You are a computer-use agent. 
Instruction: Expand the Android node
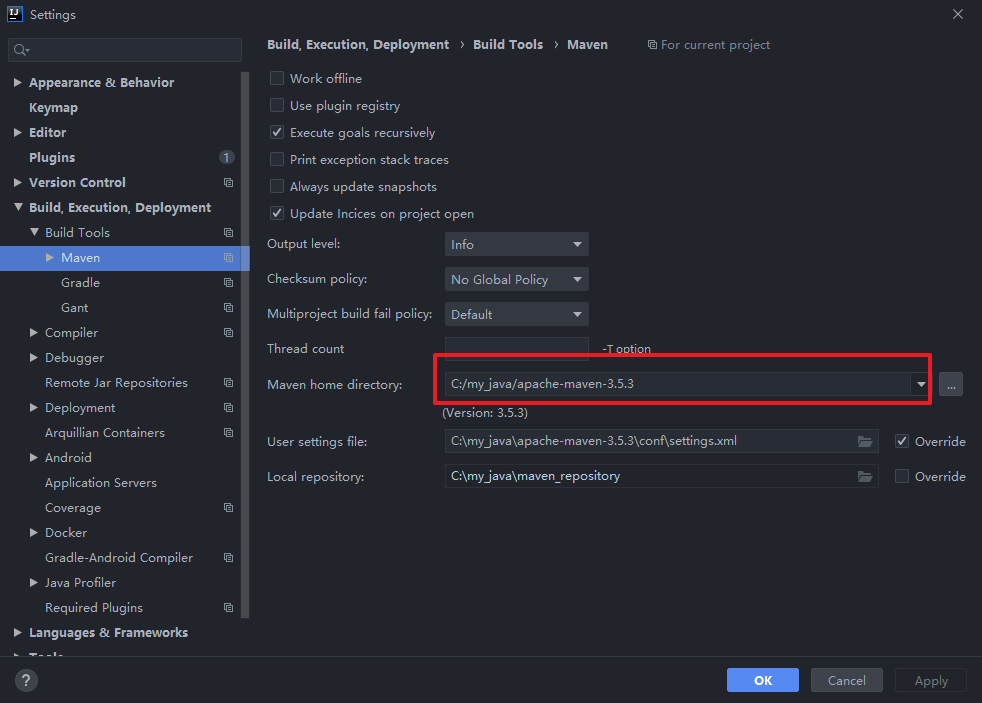click(34, 458)
